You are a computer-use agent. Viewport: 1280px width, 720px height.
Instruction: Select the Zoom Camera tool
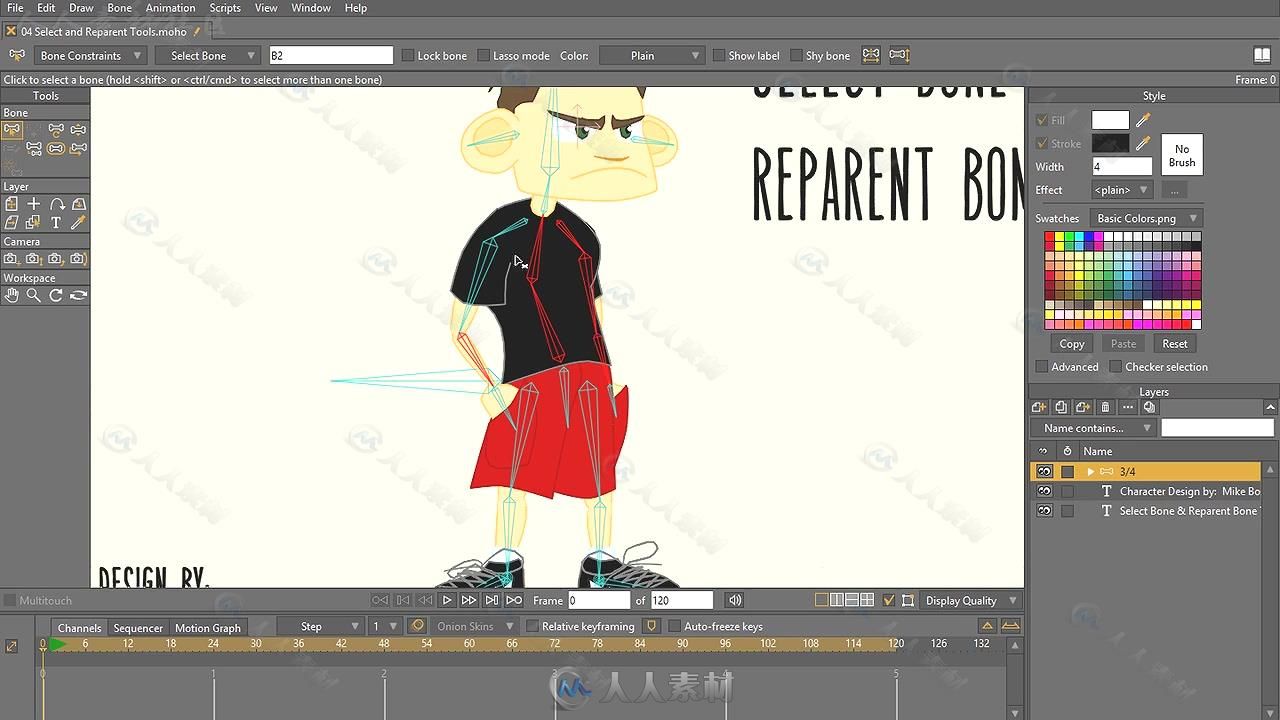click(x=34, y=259)
